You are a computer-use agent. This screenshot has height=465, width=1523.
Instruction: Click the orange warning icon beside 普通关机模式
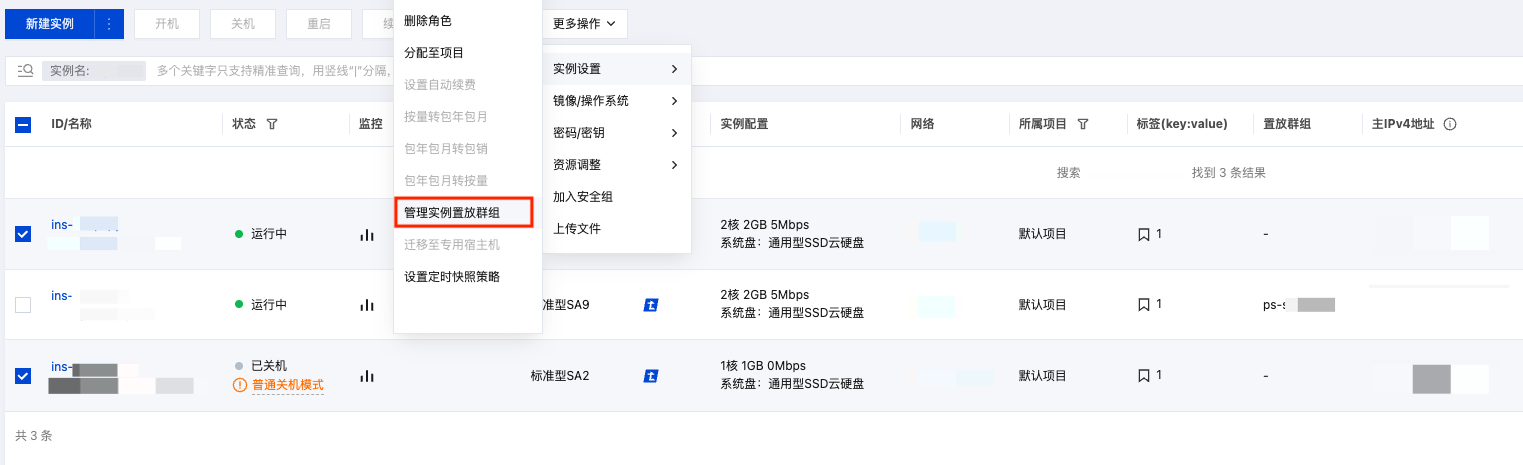click(x=239, y=385)
